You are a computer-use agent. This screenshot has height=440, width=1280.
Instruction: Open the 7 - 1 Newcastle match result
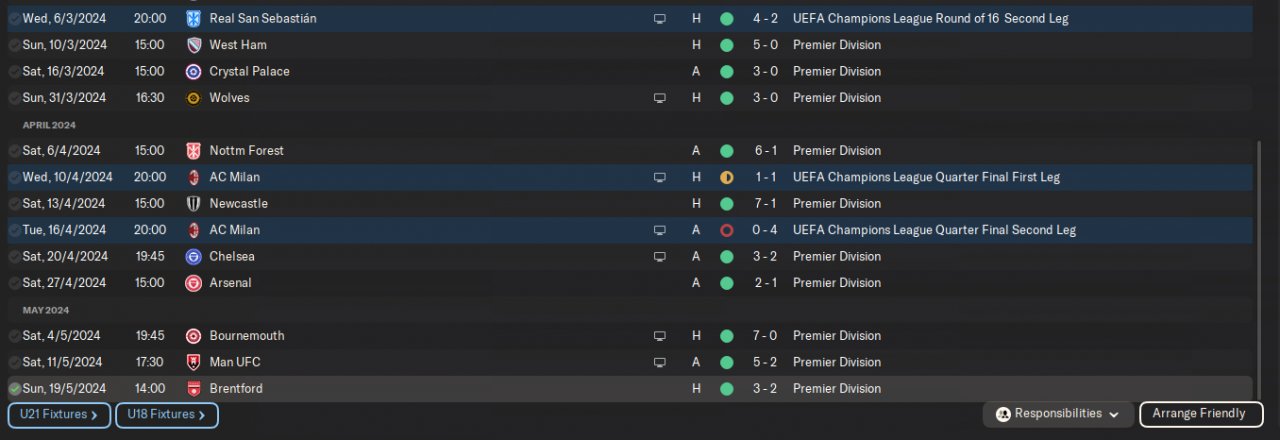click(766, 204)
